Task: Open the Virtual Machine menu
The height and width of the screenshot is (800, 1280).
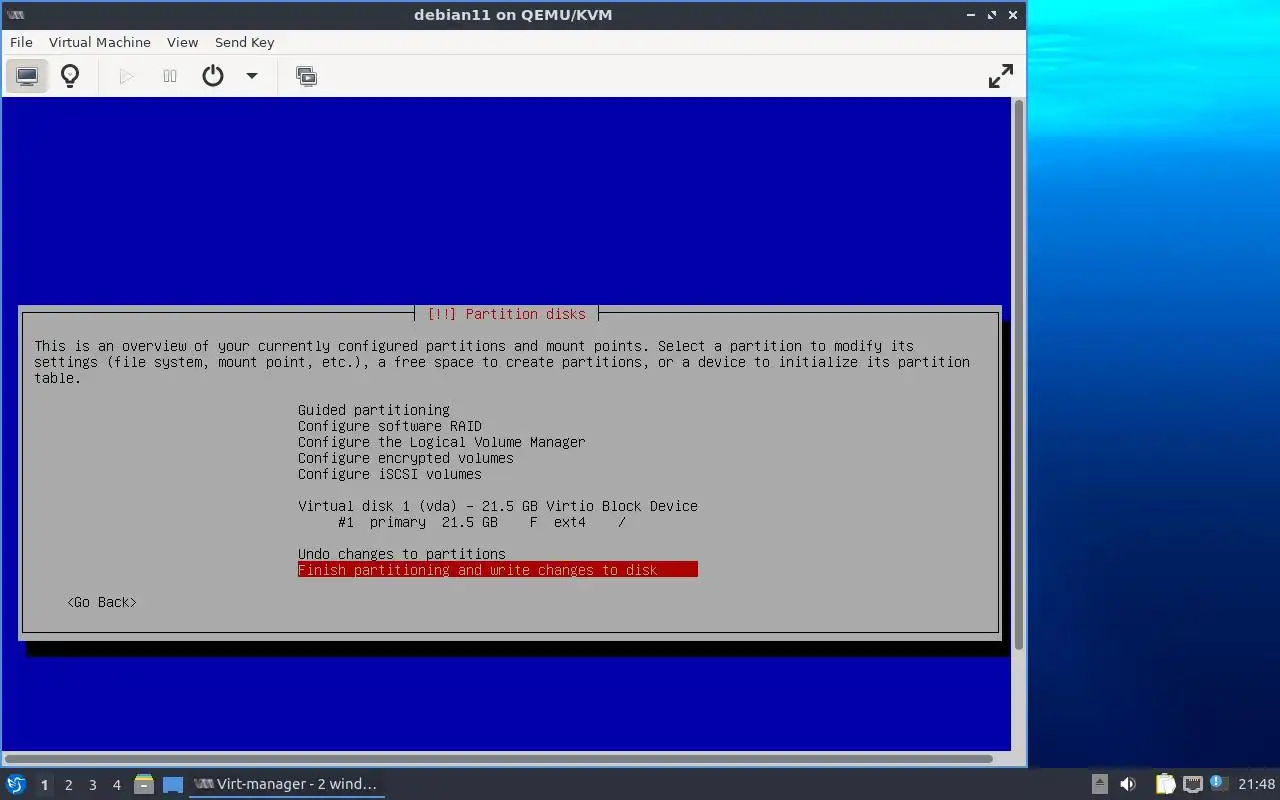Action: click(100, 42)
